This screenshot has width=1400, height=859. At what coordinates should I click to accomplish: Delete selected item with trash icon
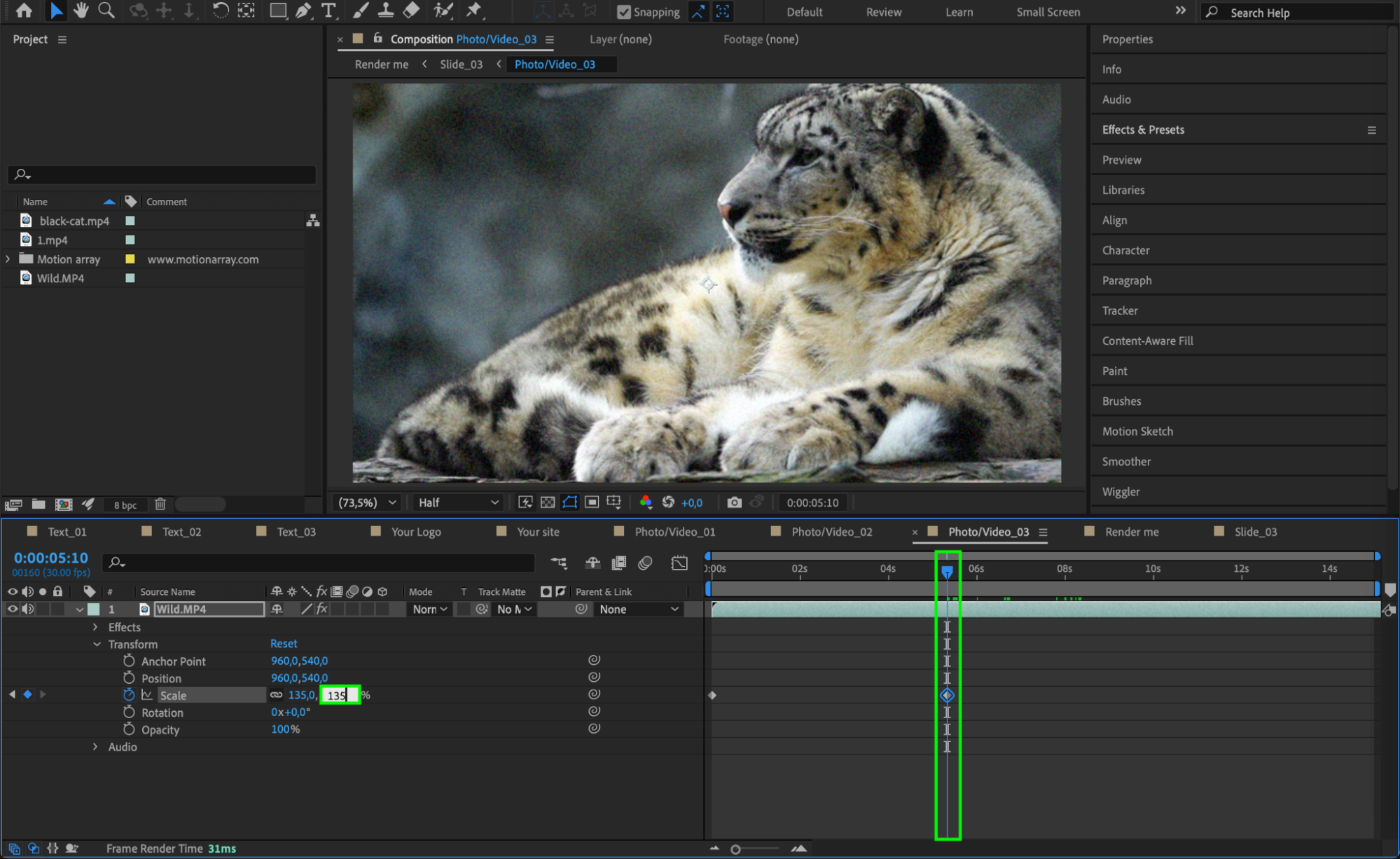click(160, 504)
